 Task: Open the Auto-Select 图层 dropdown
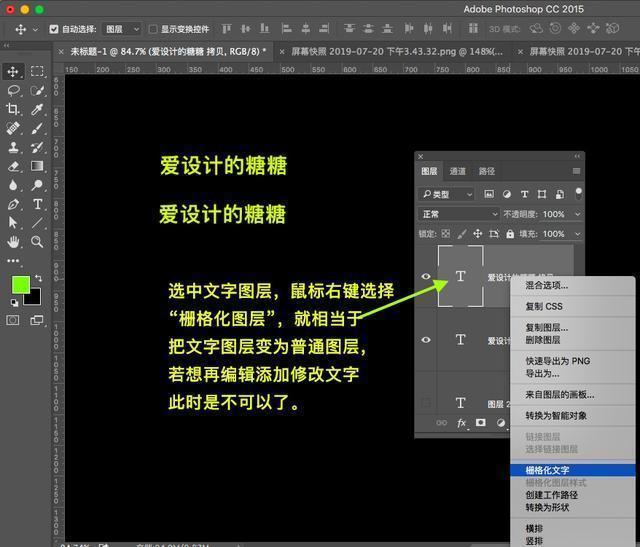pos(122,29)
